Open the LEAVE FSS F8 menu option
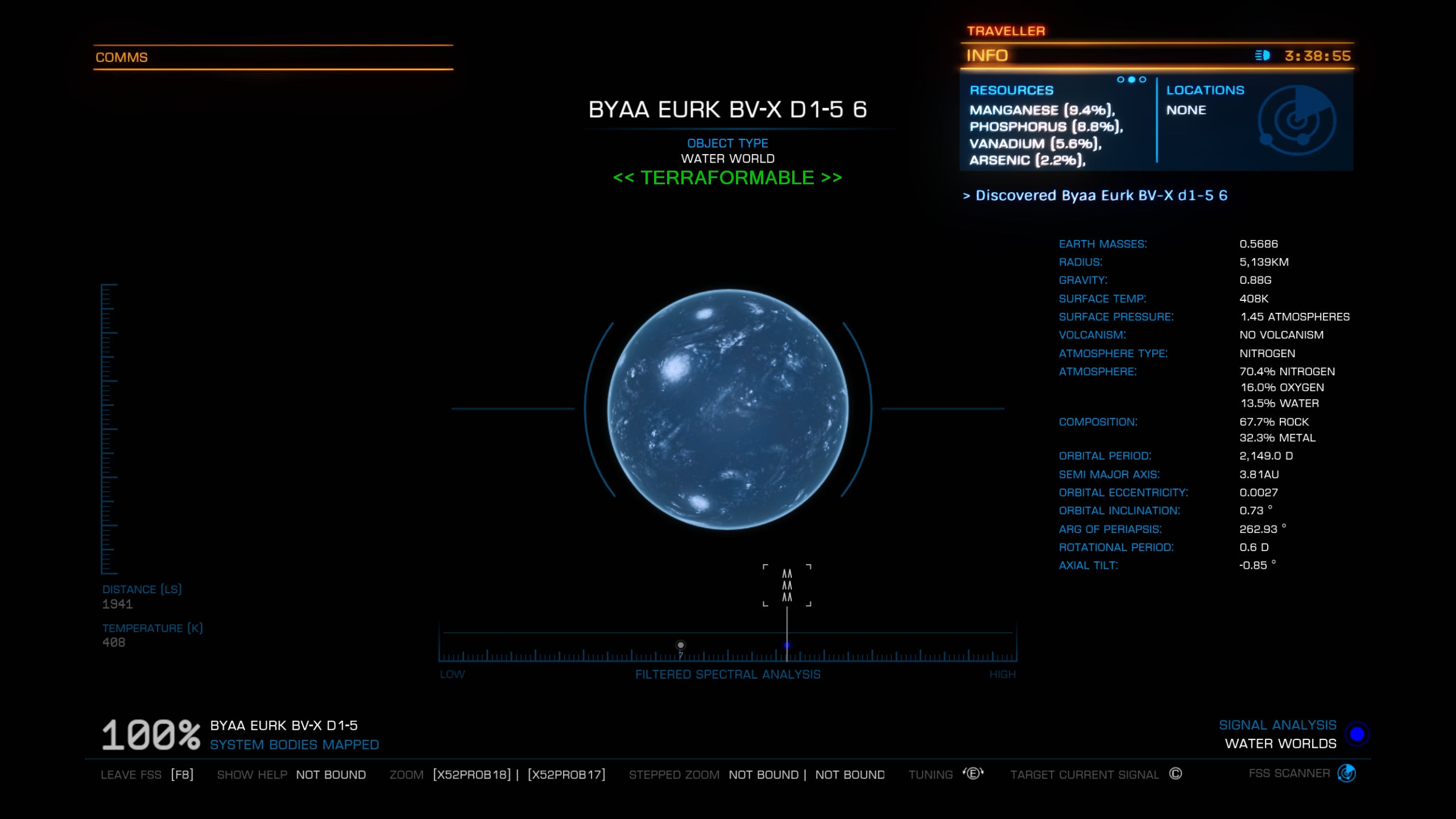This screenshot has width=1456, height=819. coord(145,774)
